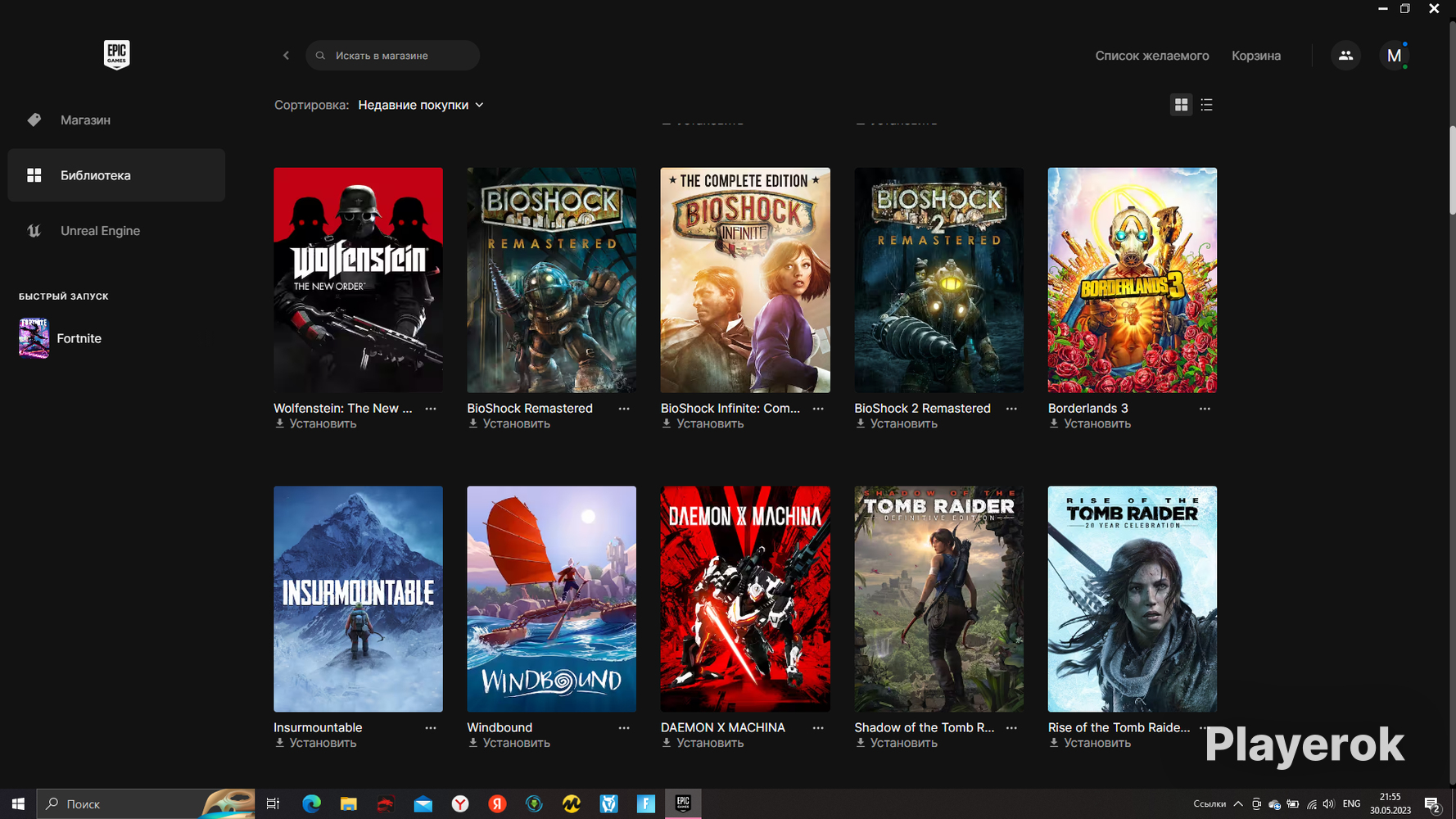Open the Библиотека library section
The image size is (1456, 819).
[116, 175]
